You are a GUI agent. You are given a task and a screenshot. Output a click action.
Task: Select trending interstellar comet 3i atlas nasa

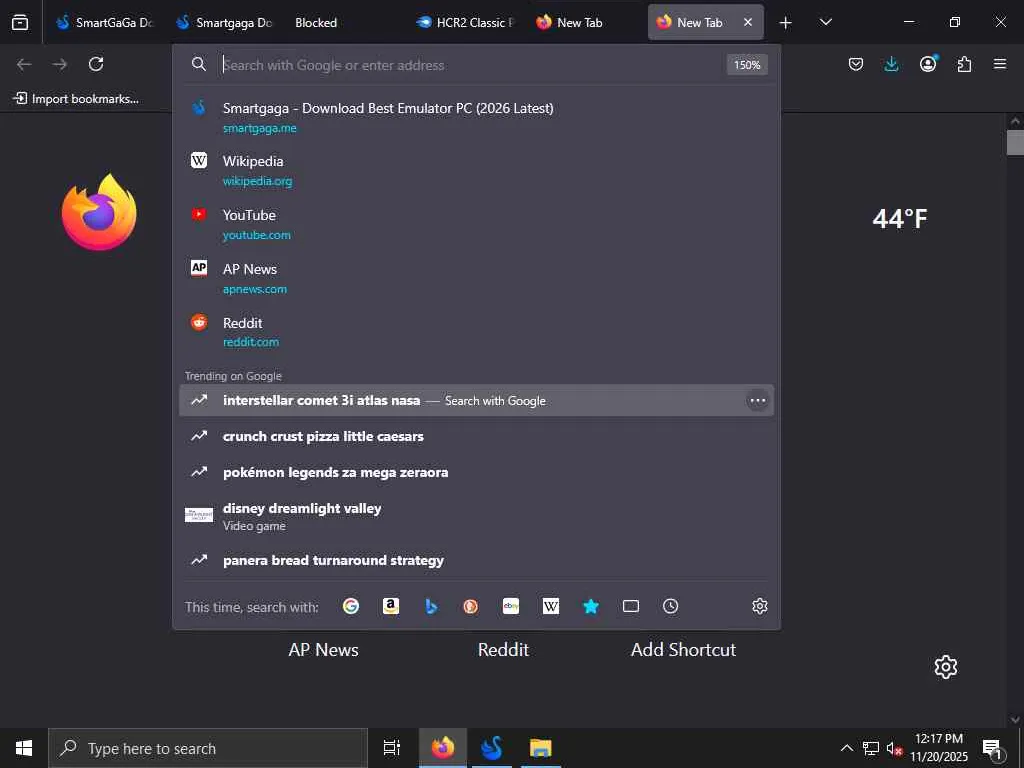click(x=476, y=400)
